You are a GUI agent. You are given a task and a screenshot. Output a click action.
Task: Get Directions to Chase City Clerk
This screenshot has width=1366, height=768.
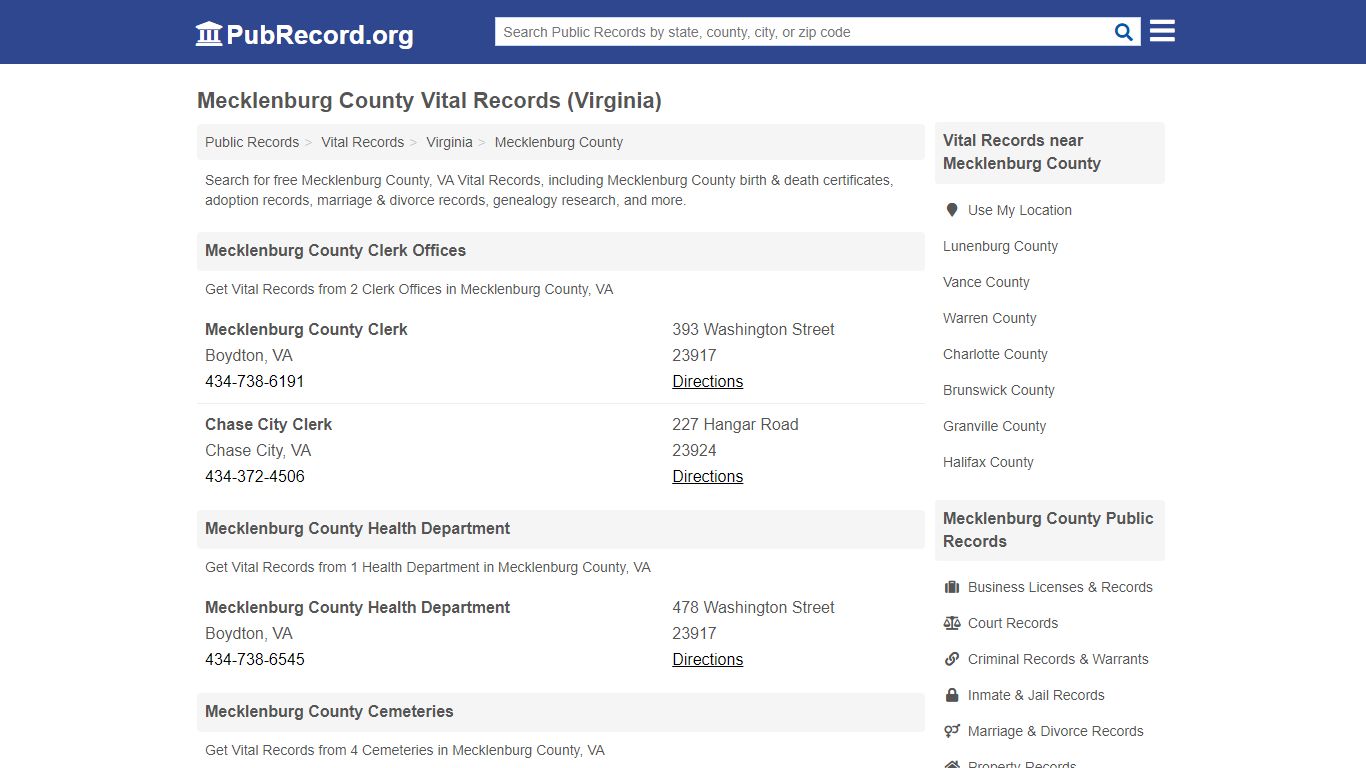708,476
